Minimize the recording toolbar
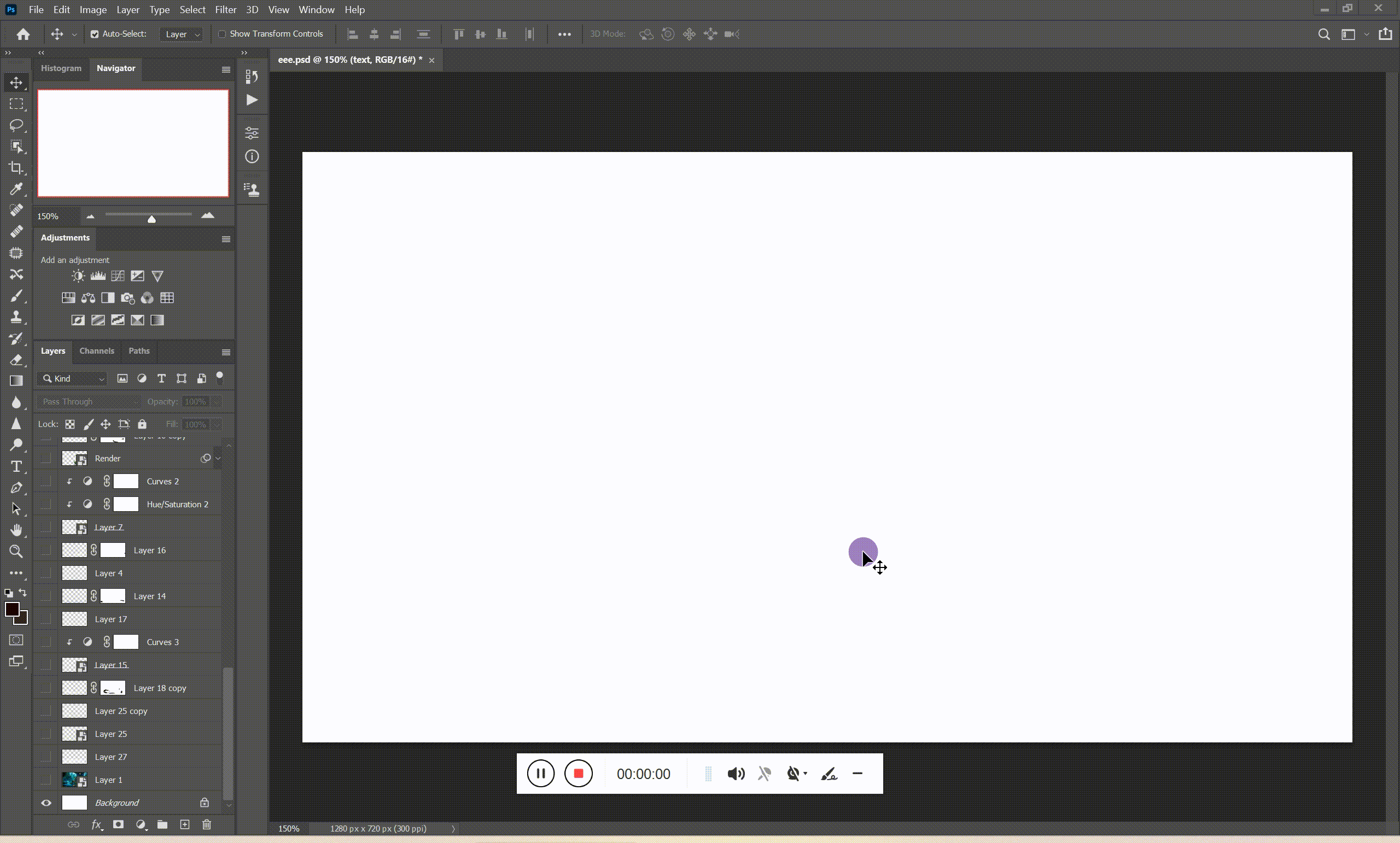This screenshot has width=1400, height=843. pos(857,773)
